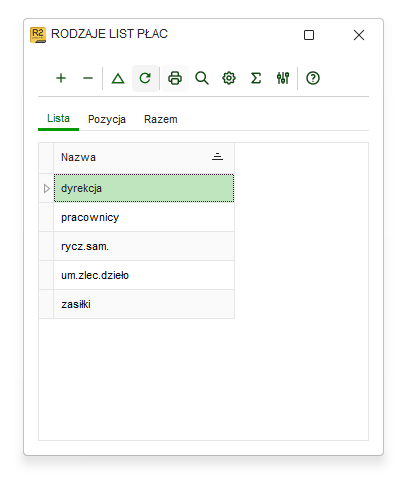412x481 pixels.
Task: Select the pracownicy row
Action: pyautogui.click(x=144, y=217)
